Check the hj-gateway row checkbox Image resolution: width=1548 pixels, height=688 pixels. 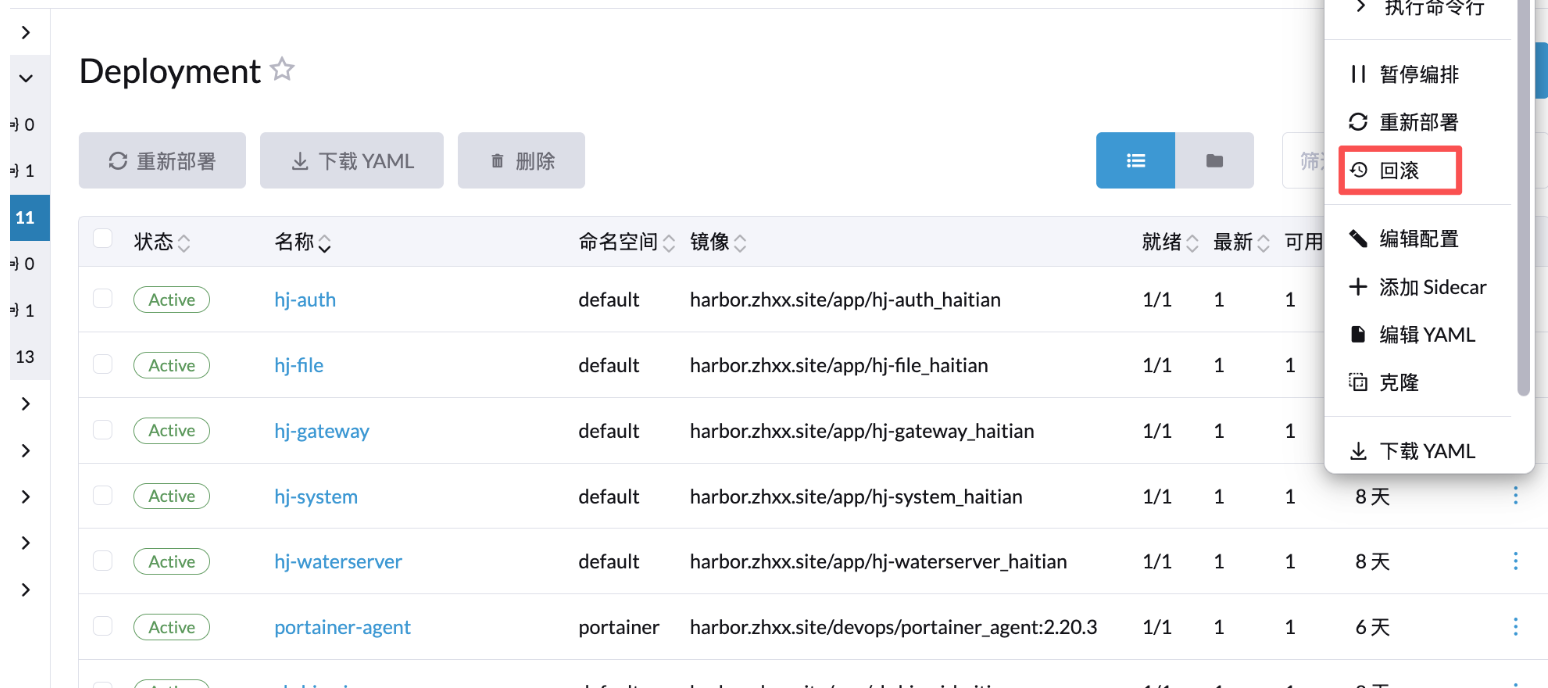(x=103, y=430)
